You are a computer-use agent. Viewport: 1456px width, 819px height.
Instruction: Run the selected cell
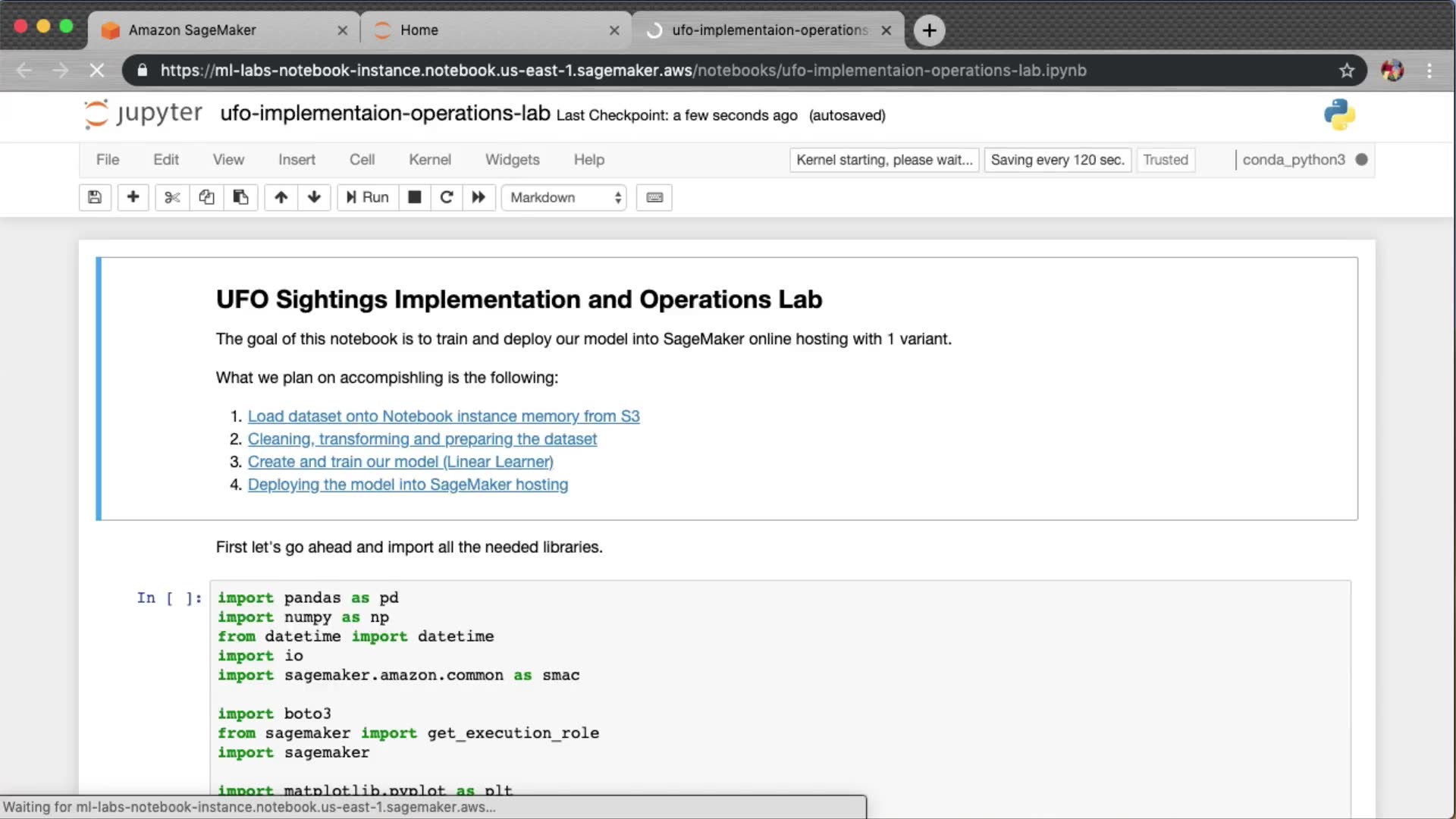[368, 197]
